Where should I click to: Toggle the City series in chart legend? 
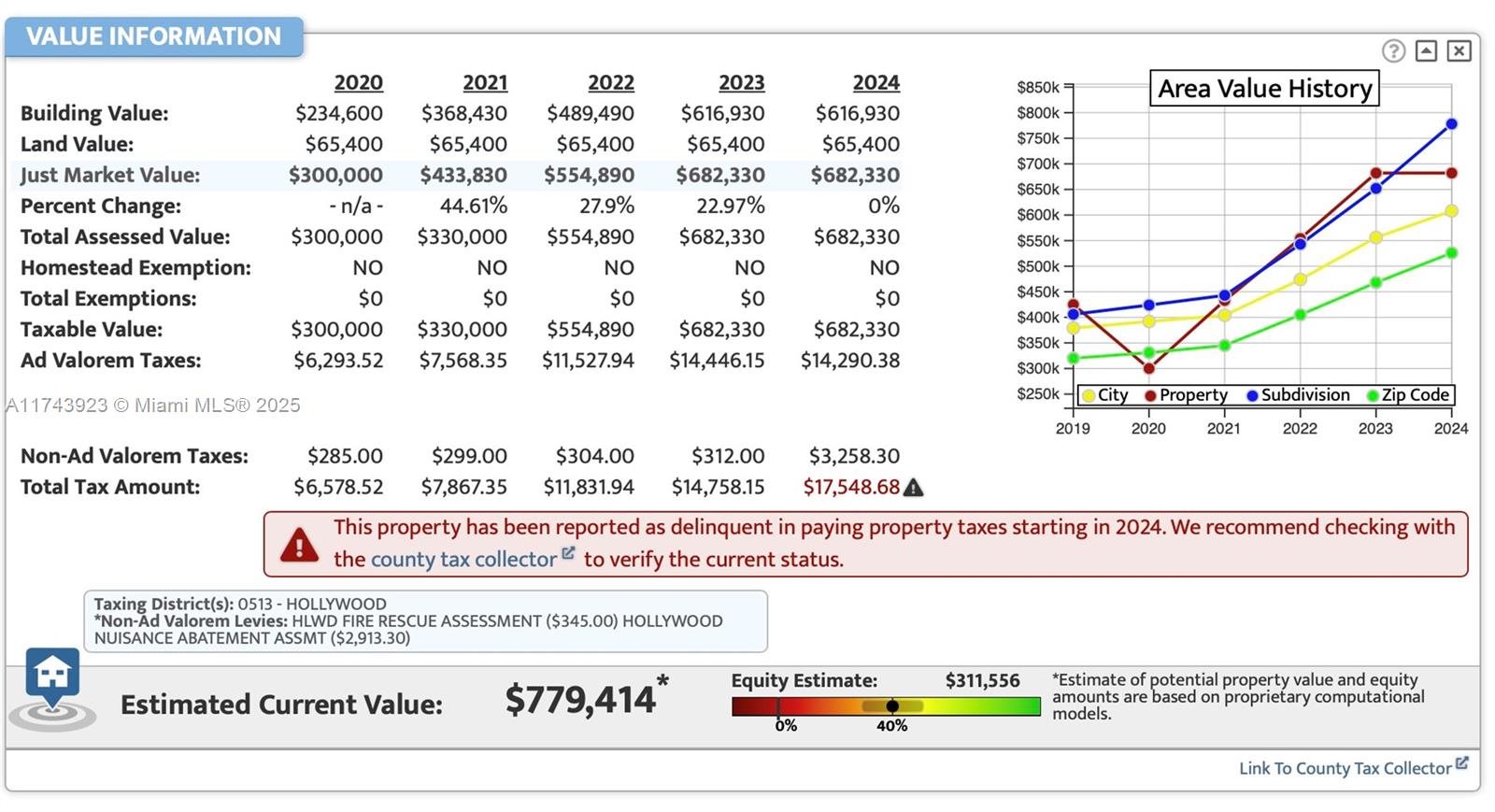point(1105,395)
